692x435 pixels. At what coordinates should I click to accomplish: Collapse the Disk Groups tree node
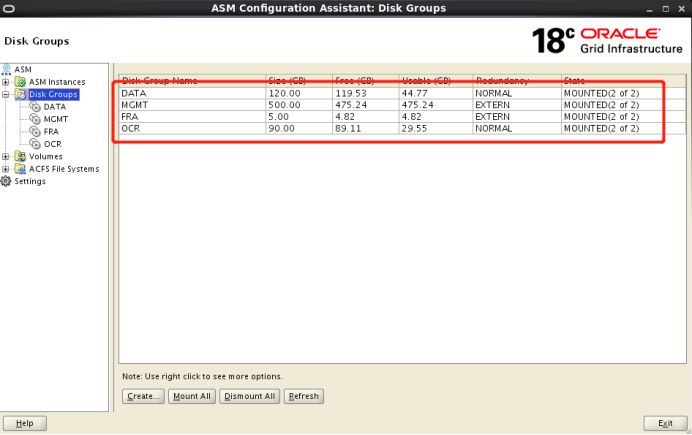[x=5, y=94]
